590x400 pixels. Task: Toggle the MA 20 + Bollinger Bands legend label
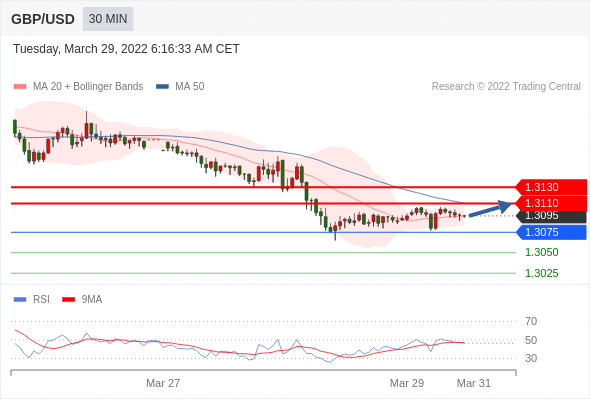pyautogui.click(x=88, y=87)
